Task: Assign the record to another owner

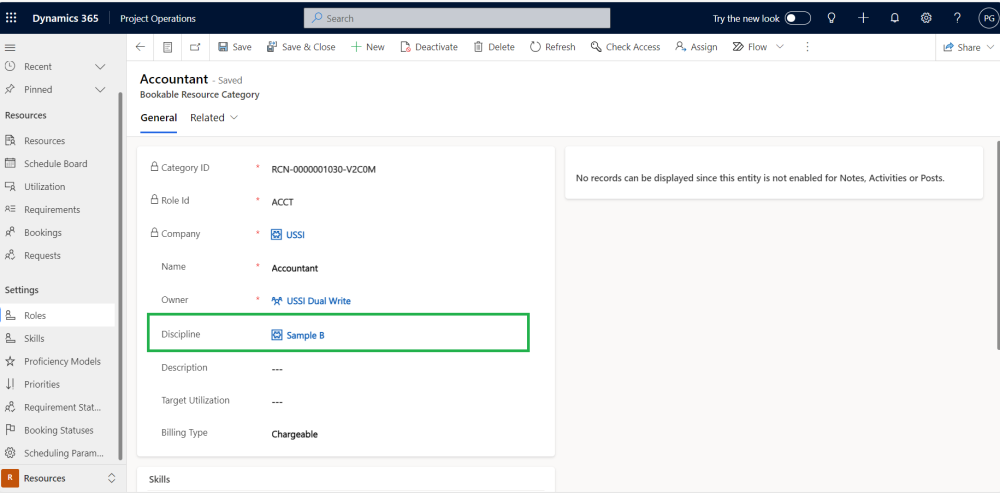Action: pos(696,47)
